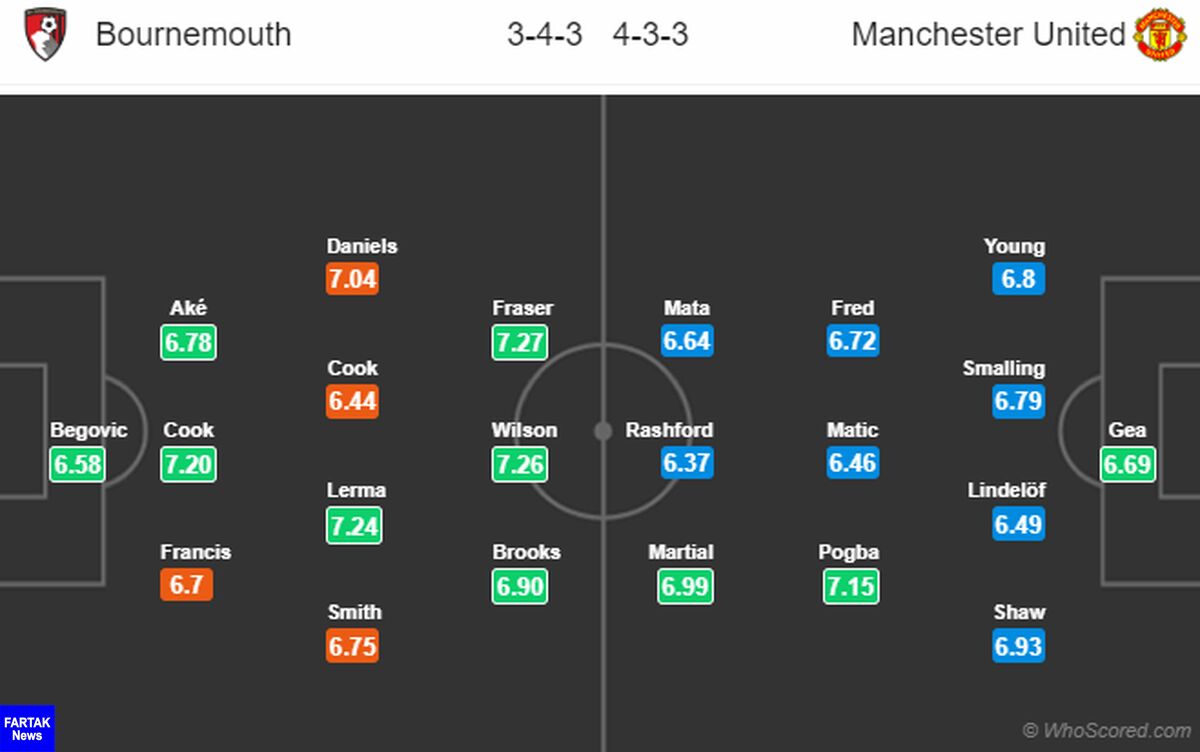Click Pogba's green 7.15 rating badge

(x=851, y=585)
